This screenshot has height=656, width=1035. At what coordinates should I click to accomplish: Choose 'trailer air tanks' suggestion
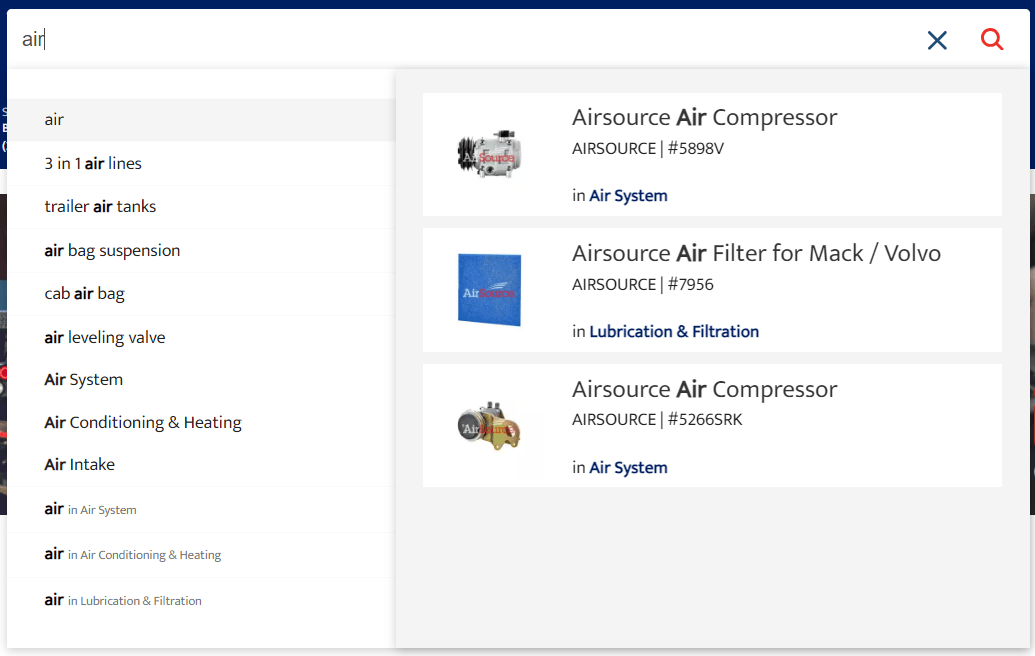click(99, 206)
